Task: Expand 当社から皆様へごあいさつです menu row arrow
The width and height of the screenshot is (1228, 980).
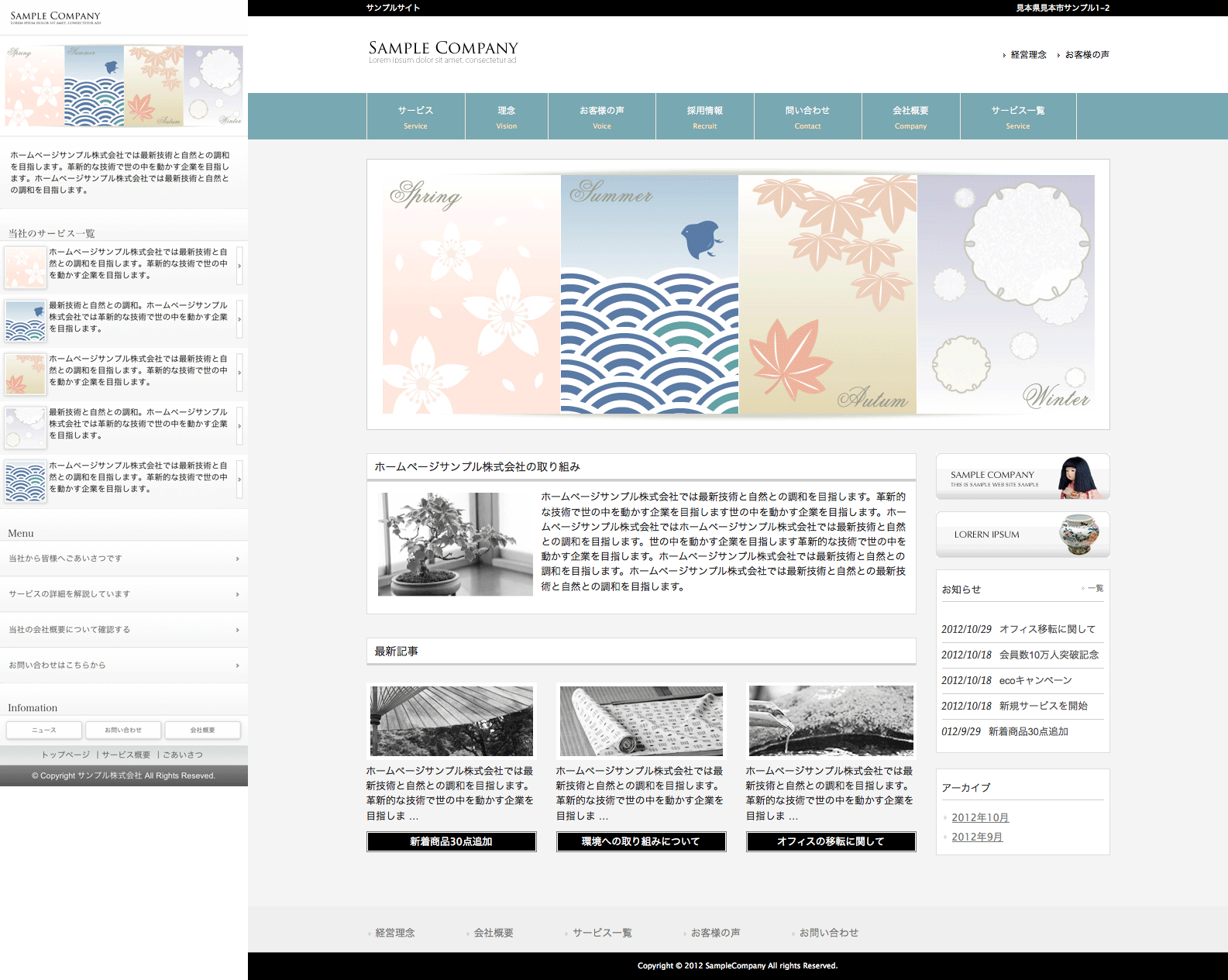Action: (x=237, y=559)
